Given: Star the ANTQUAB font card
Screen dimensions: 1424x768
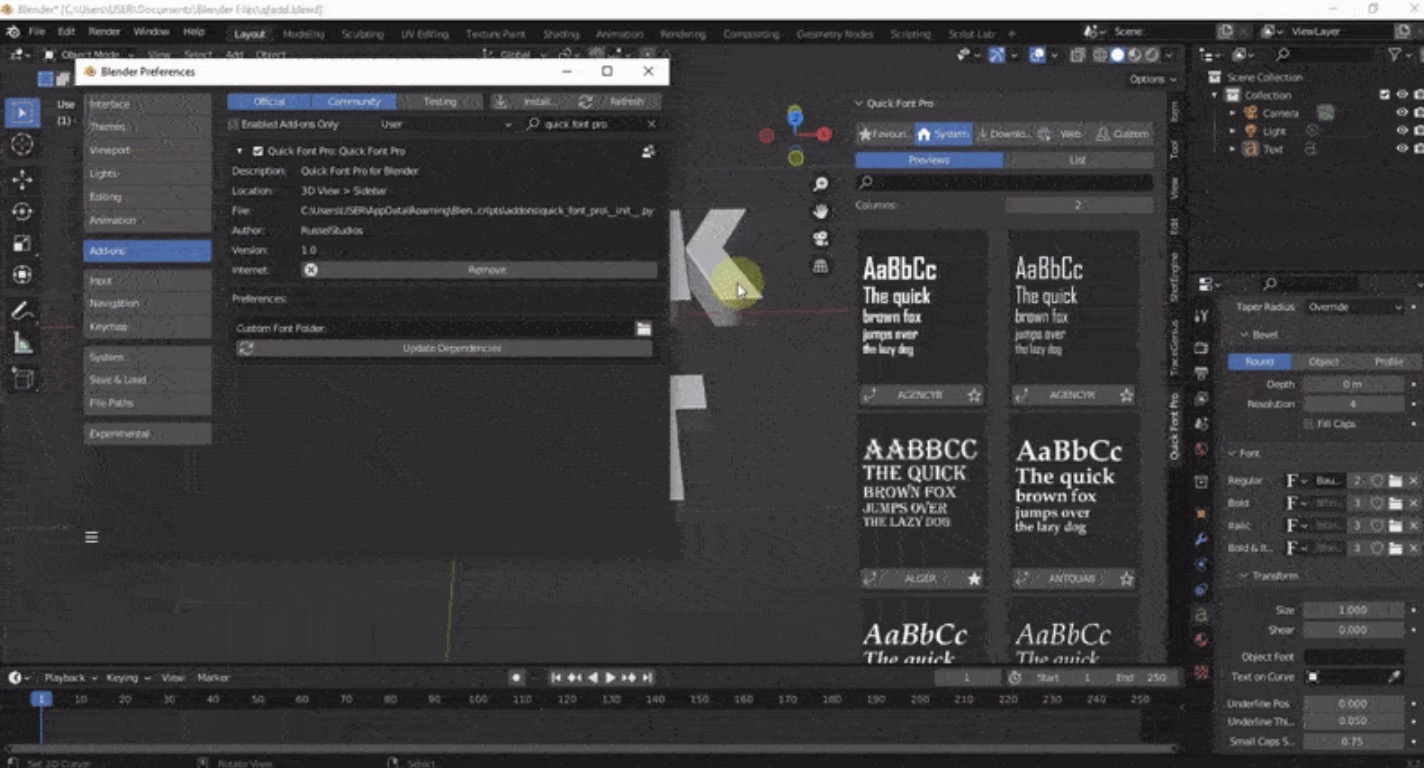Looking at the screenshot, I should (1126, 579).
